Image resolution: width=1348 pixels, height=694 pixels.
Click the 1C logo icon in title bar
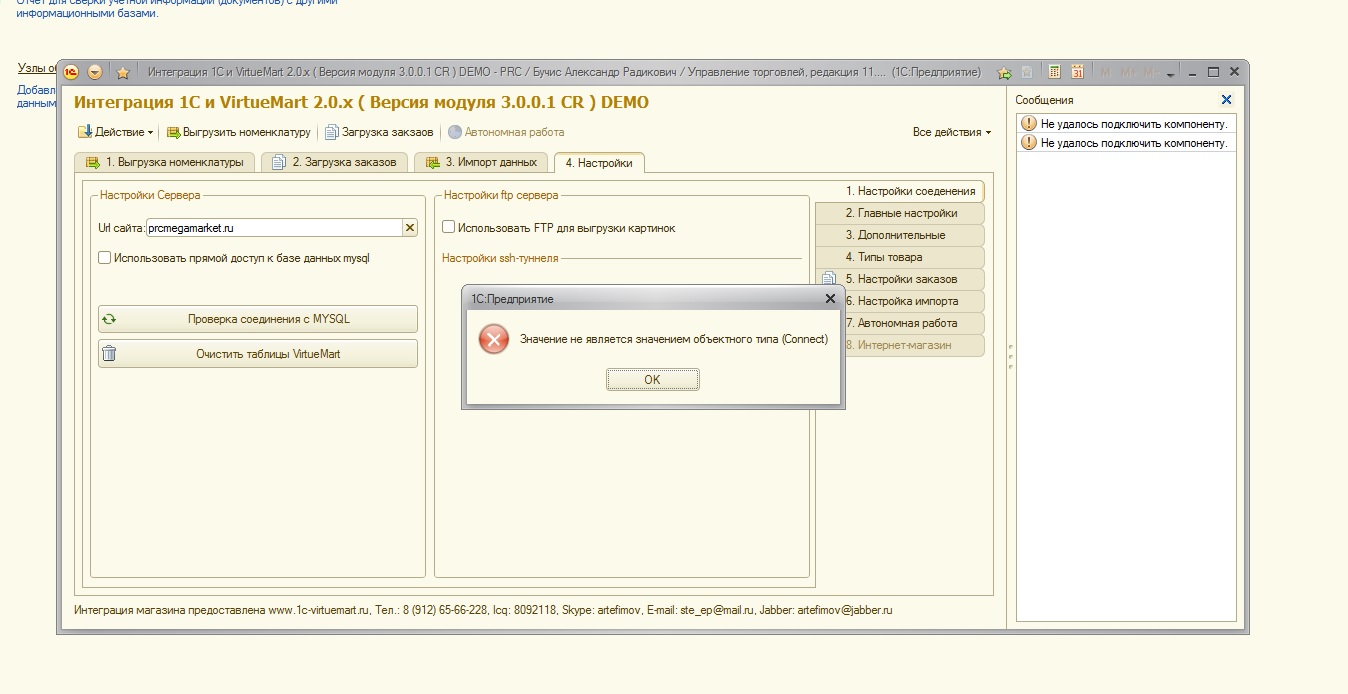[x=71, y=72]
